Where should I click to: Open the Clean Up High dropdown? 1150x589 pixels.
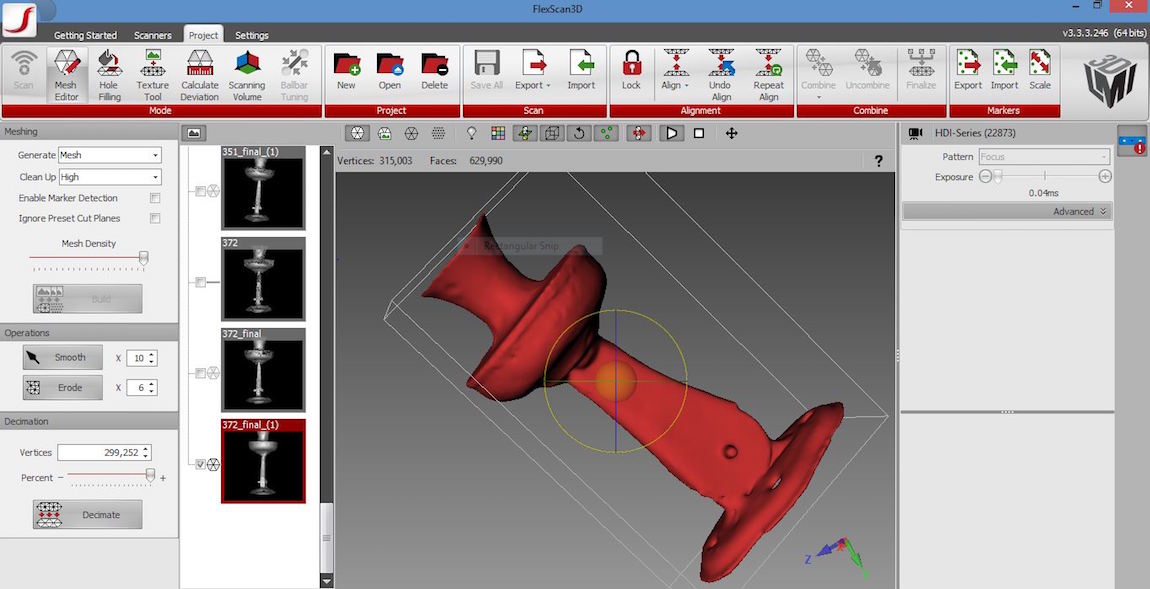pos(109,177)
